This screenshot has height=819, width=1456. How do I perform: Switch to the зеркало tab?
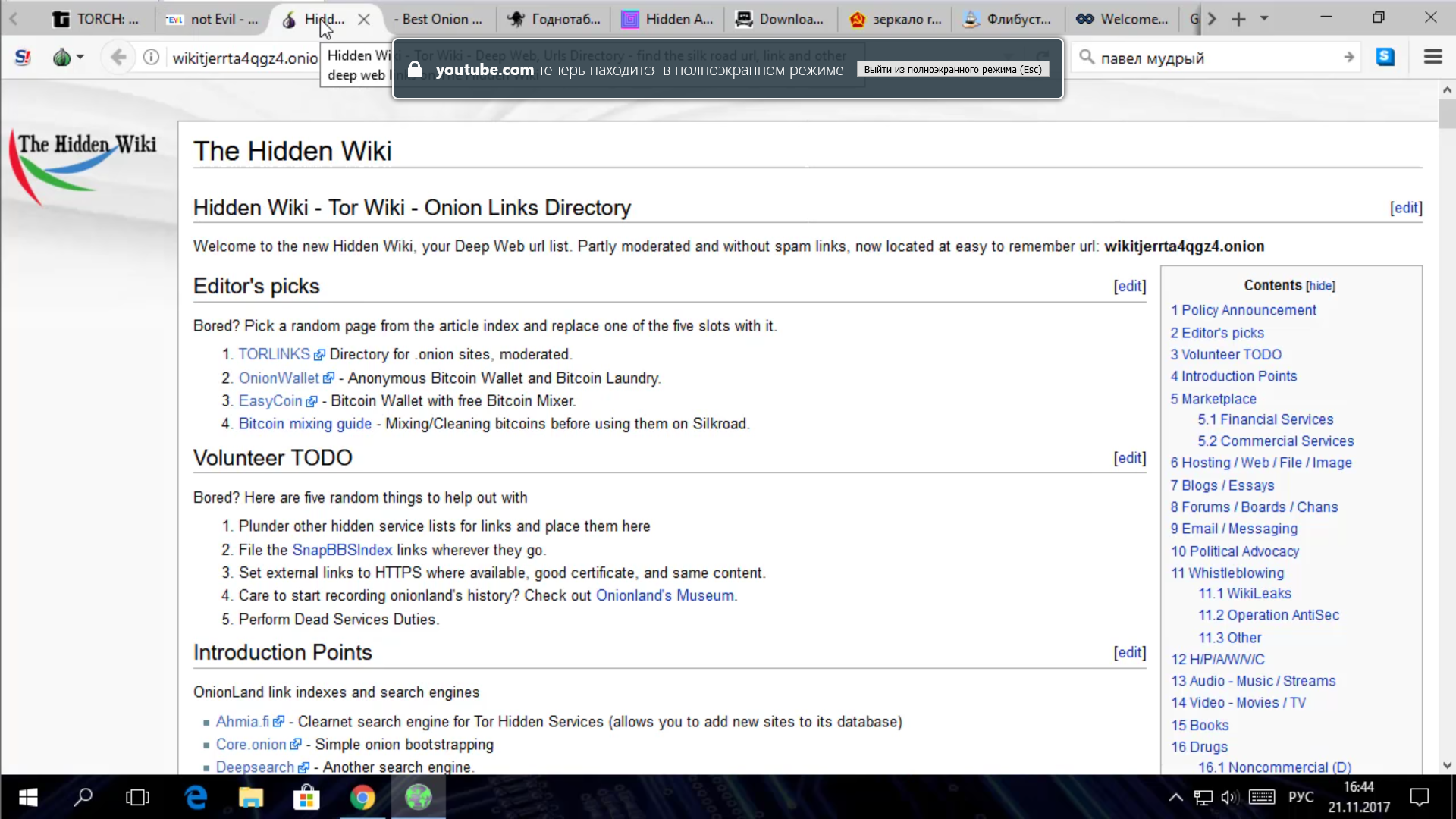pos(896,20)
